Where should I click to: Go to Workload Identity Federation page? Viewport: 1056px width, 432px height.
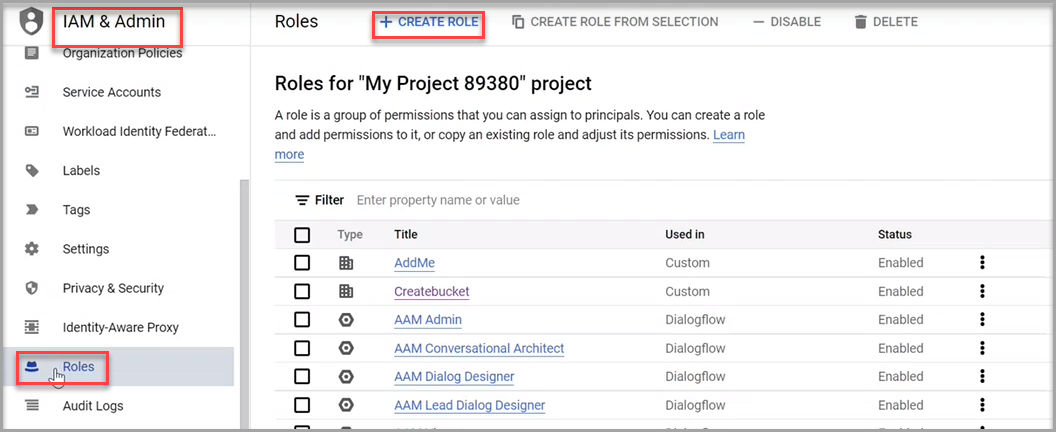pos(139,131)
